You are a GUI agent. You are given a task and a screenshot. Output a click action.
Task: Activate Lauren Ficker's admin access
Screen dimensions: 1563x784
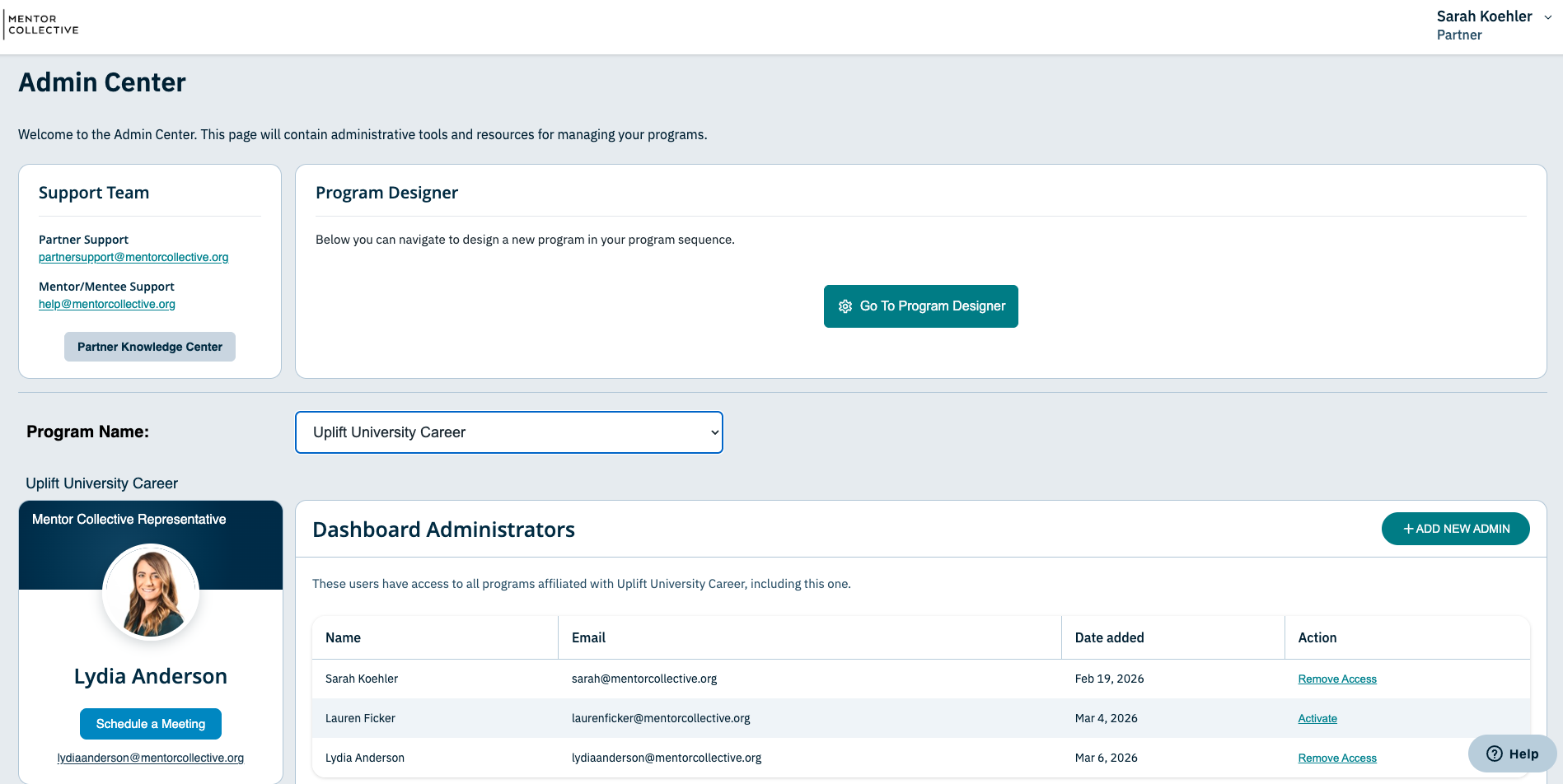1317,718
